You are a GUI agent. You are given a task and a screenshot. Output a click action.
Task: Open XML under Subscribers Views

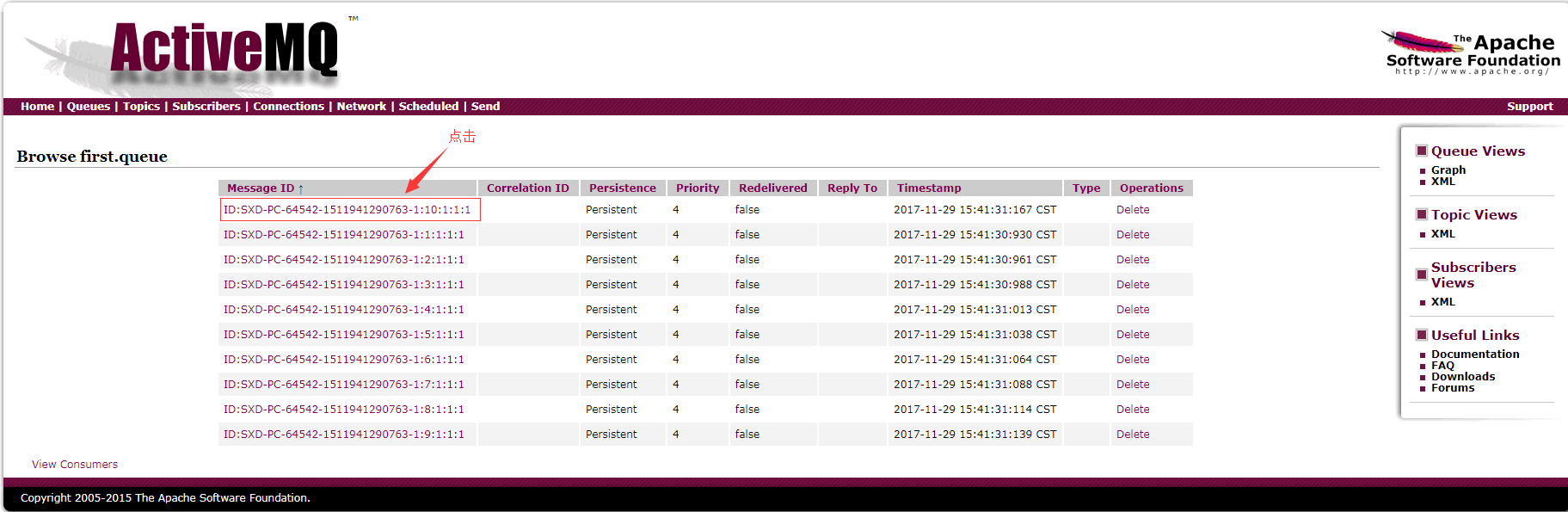(1443, 301)
